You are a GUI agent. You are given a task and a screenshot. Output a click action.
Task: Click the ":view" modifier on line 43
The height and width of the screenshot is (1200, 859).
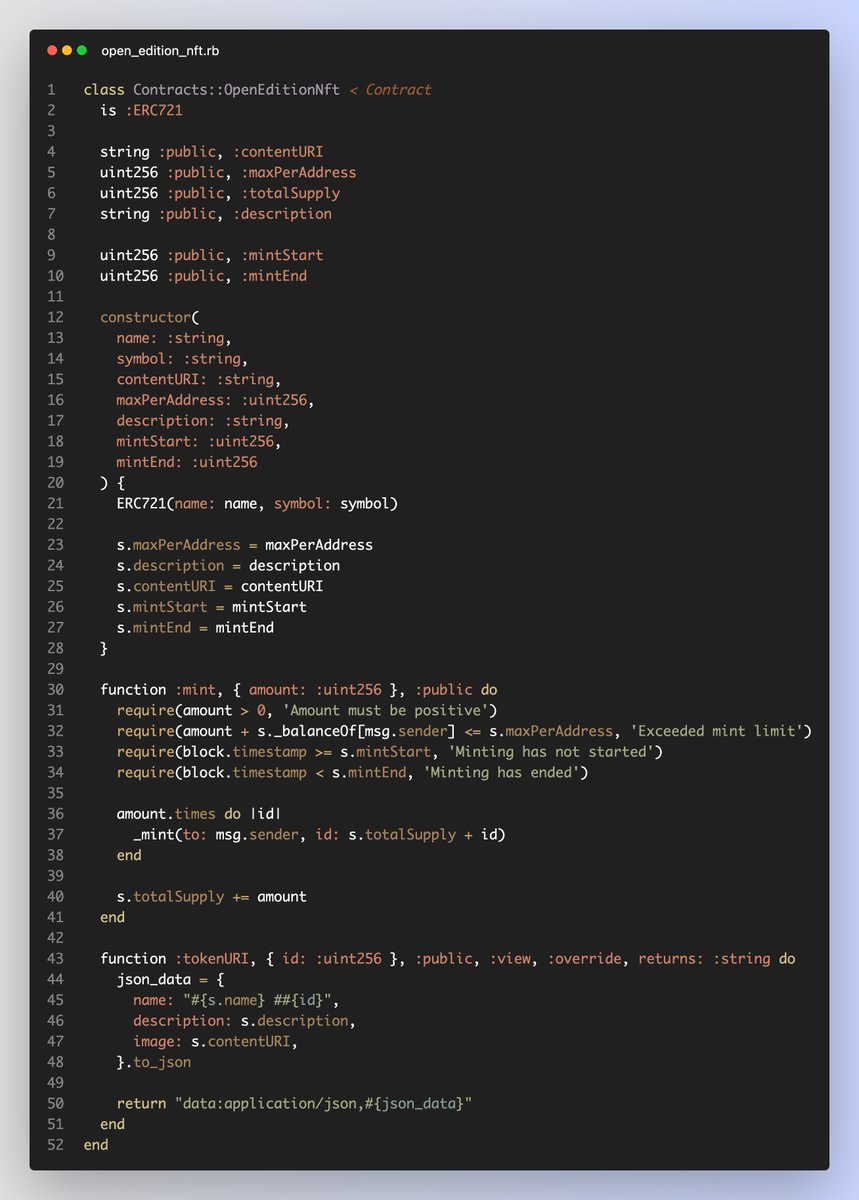[x=510, y=958]
